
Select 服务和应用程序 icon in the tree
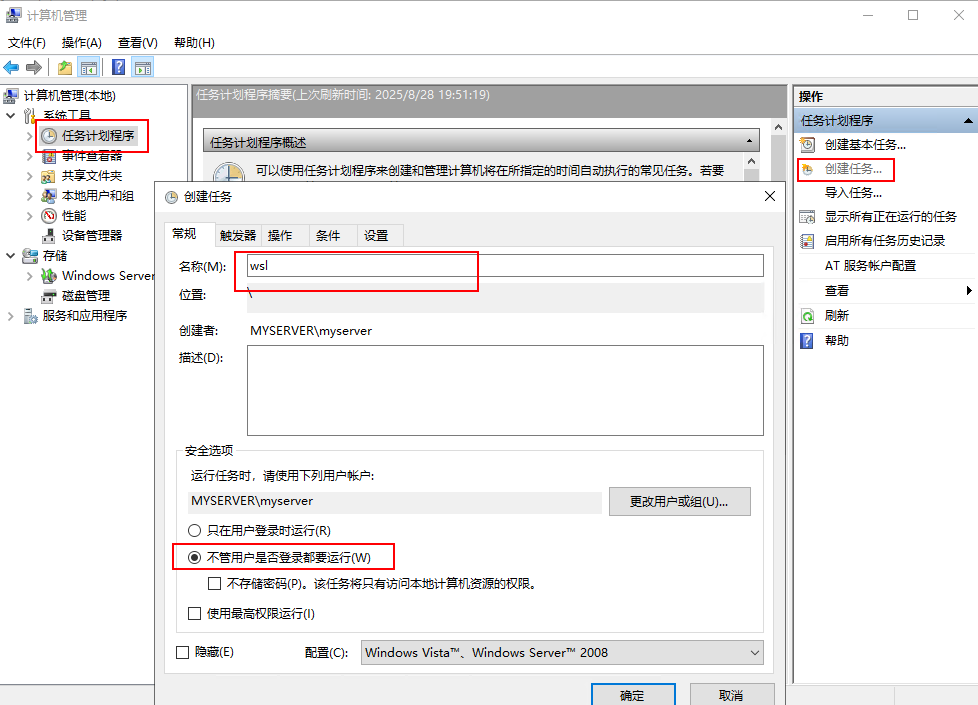(x=30, y=316)
